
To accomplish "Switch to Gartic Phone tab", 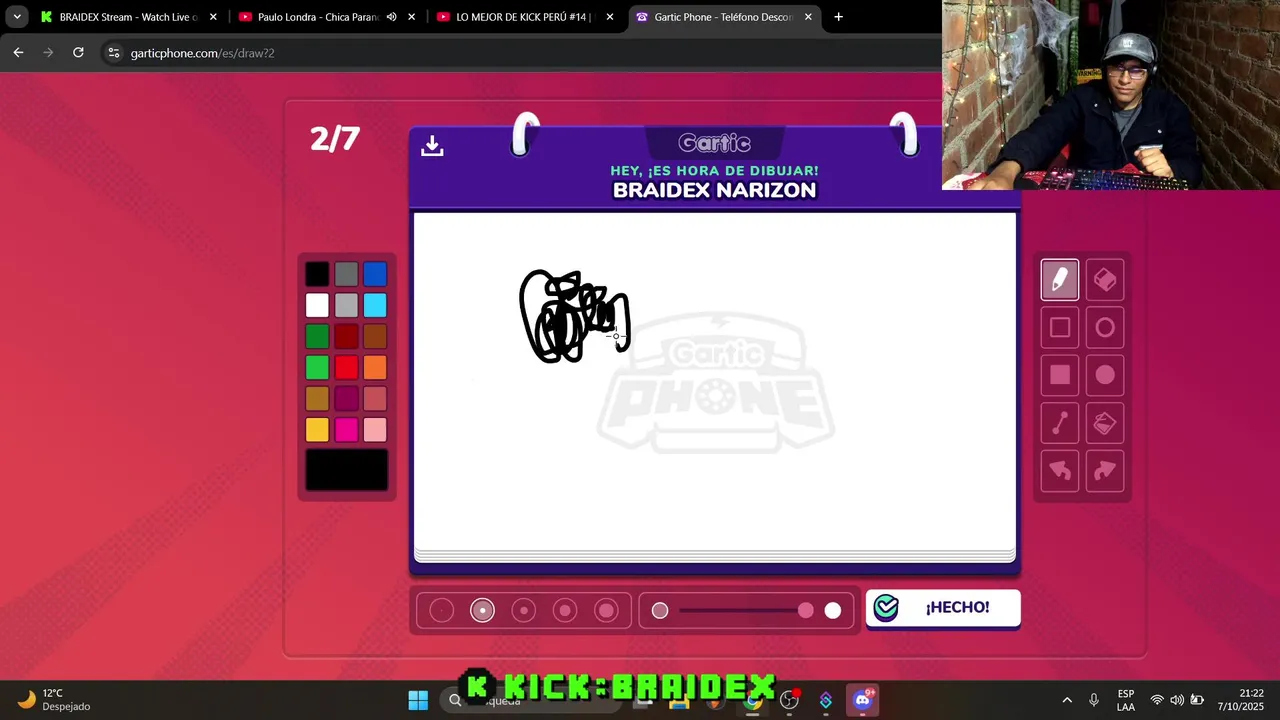I will [x=723, y=17].
